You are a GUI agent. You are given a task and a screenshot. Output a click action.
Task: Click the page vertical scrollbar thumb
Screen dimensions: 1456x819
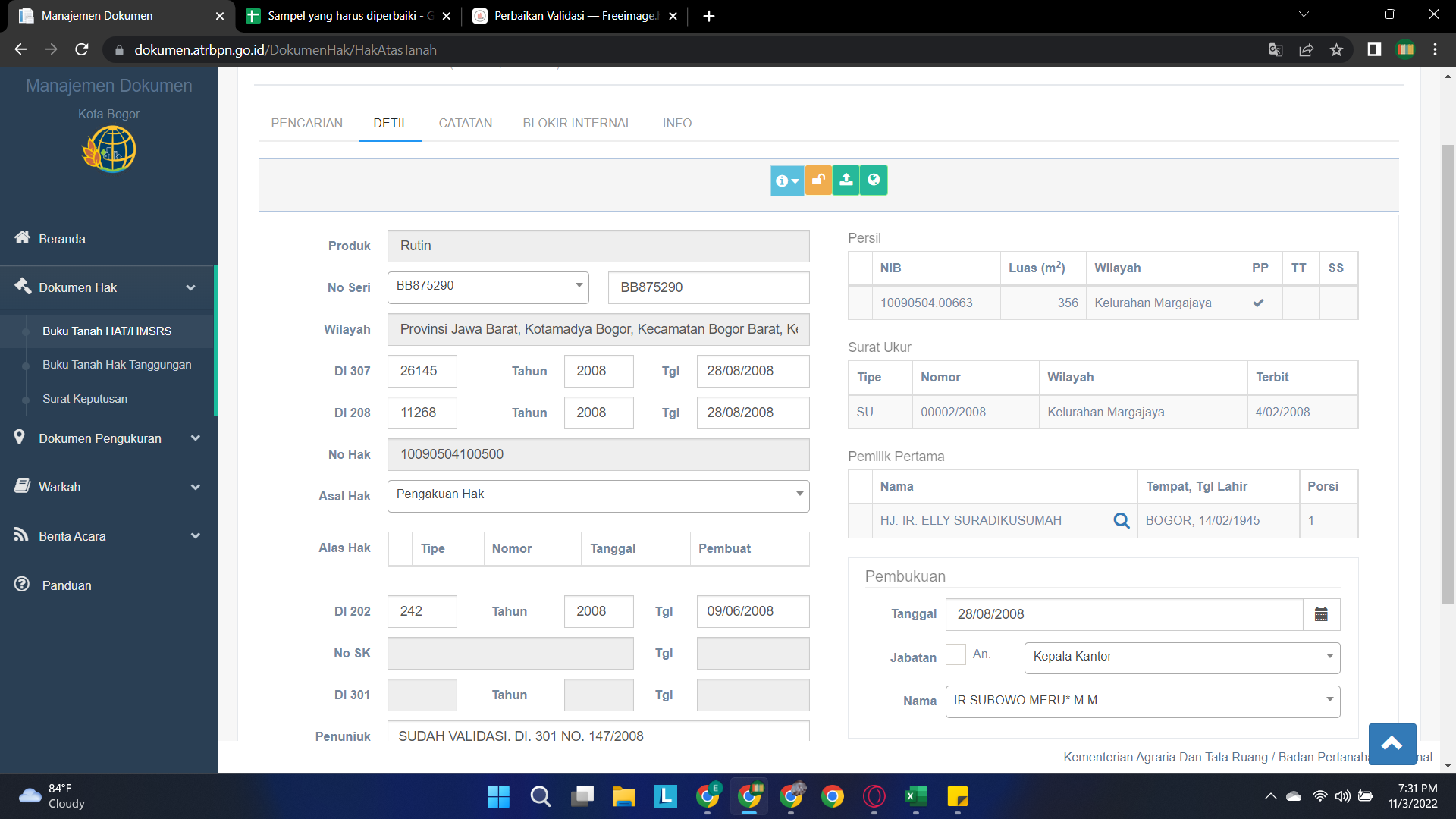(1448, 375)
